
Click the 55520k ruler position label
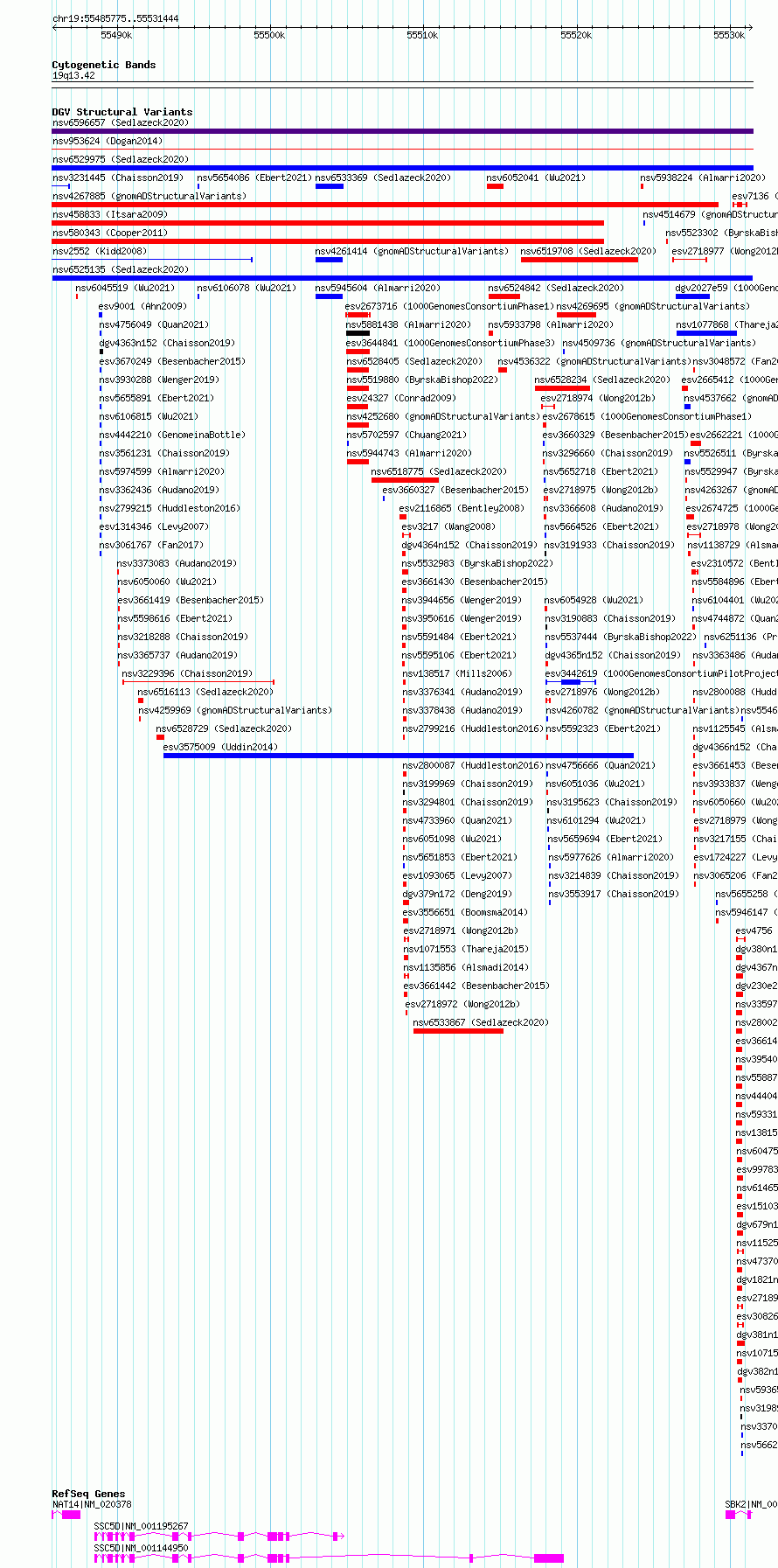(576, 35)
